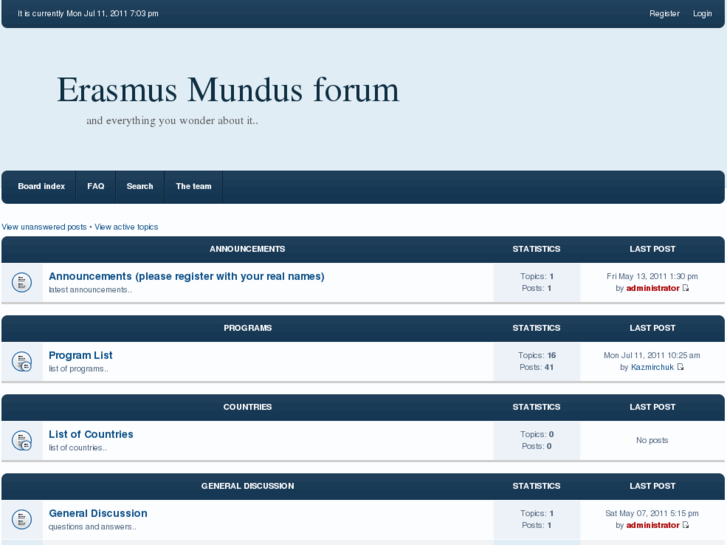Click LAST POST header in Countries section
Viewport: 727px width, 545px height.
(652, 407)
